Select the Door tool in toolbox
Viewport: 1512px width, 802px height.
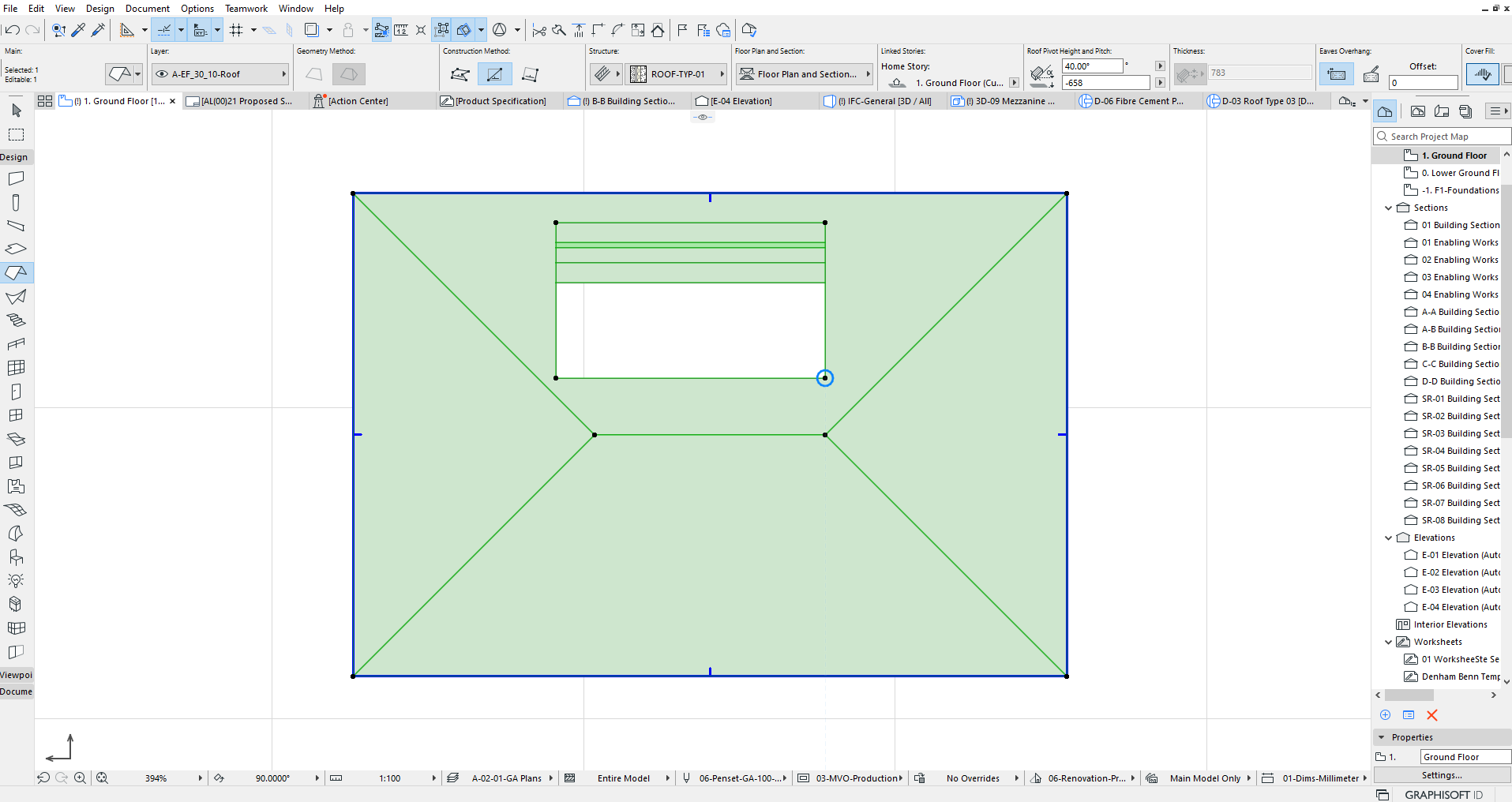tap(16, 392)
